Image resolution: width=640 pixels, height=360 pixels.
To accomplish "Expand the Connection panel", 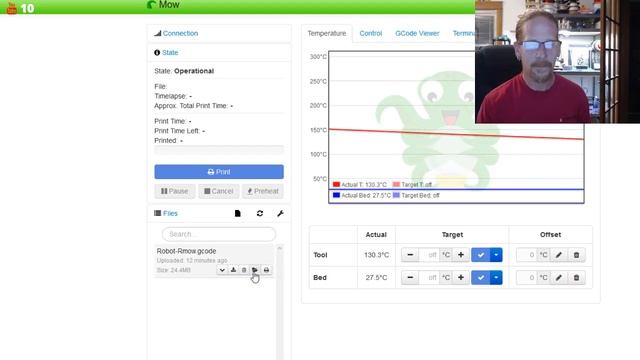I will click(180, 33).
